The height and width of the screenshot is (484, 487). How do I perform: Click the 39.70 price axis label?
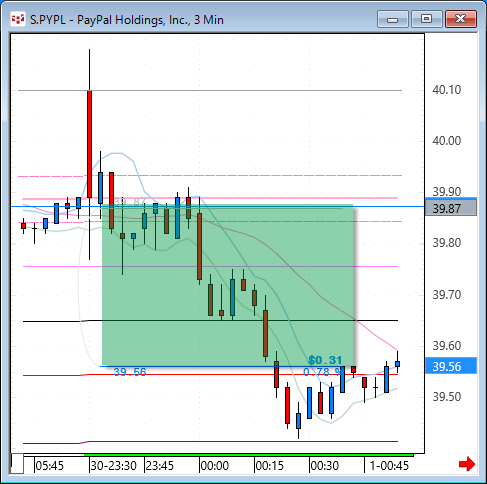tap(446, 294)
